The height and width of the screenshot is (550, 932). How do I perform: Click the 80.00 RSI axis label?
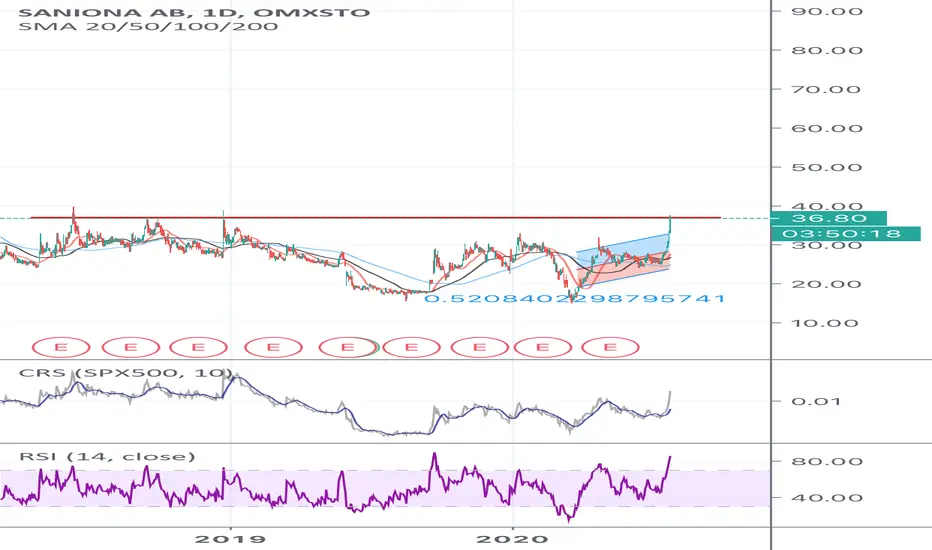[827, 461]
